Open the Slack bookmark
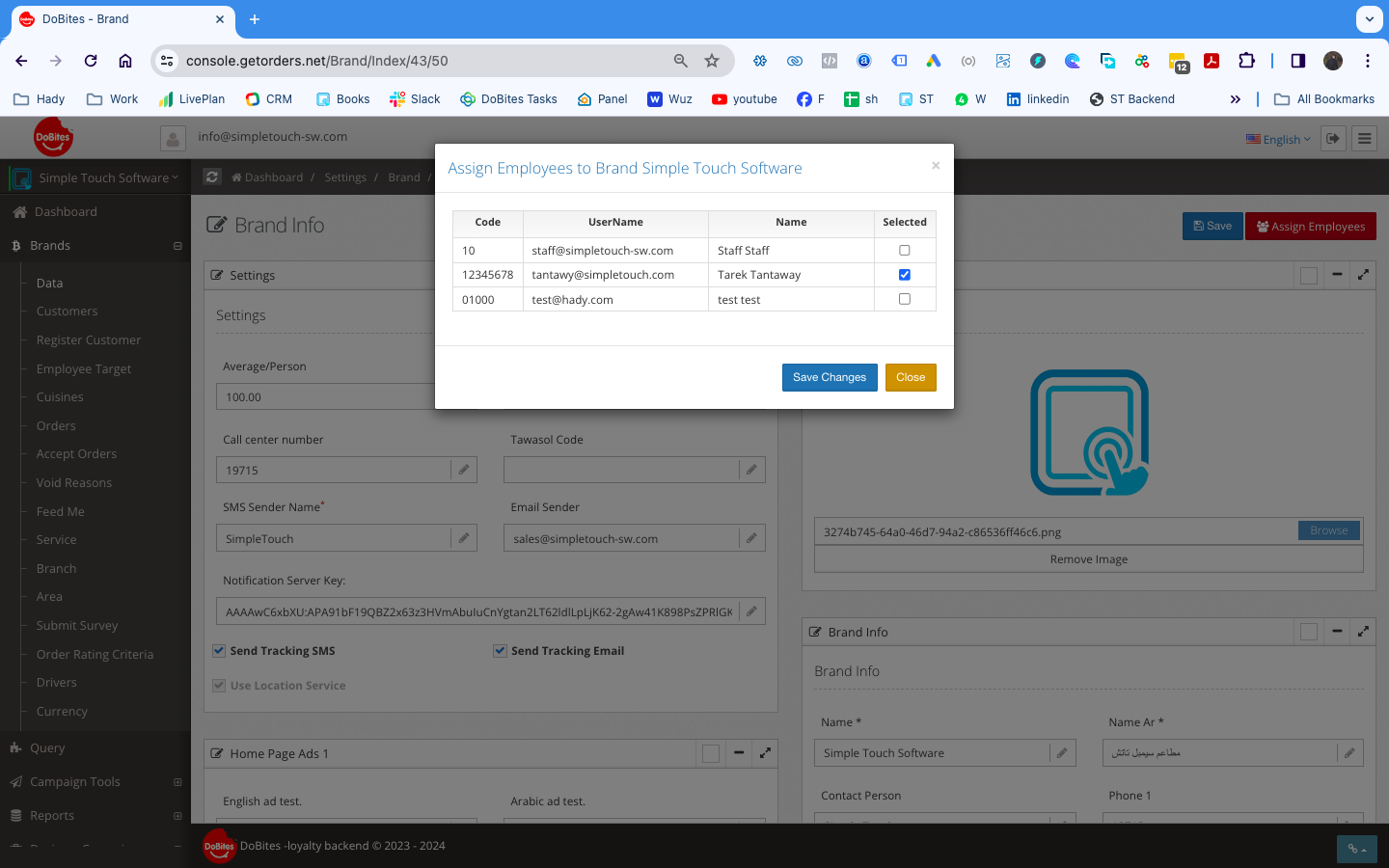Image resolution: width=1389 pixels, height=868 pixels. click(415, 99)
